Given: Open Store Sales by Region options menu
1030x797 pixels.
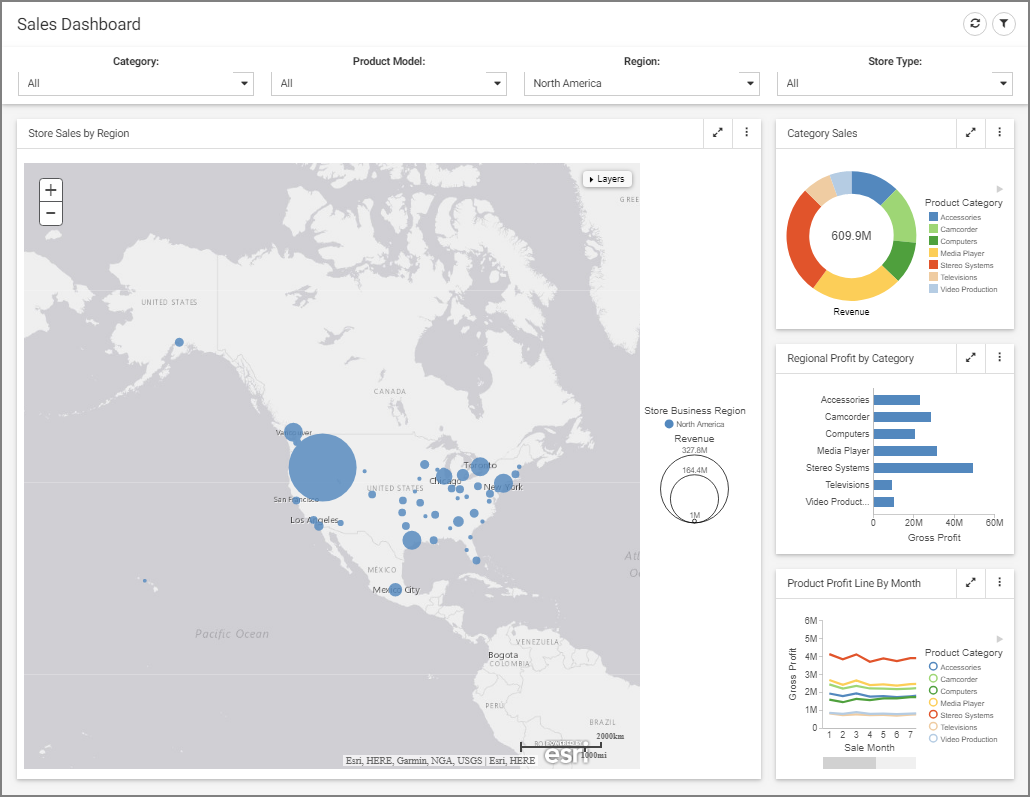Looking at the screenshot, I should (x=746, y=132).
